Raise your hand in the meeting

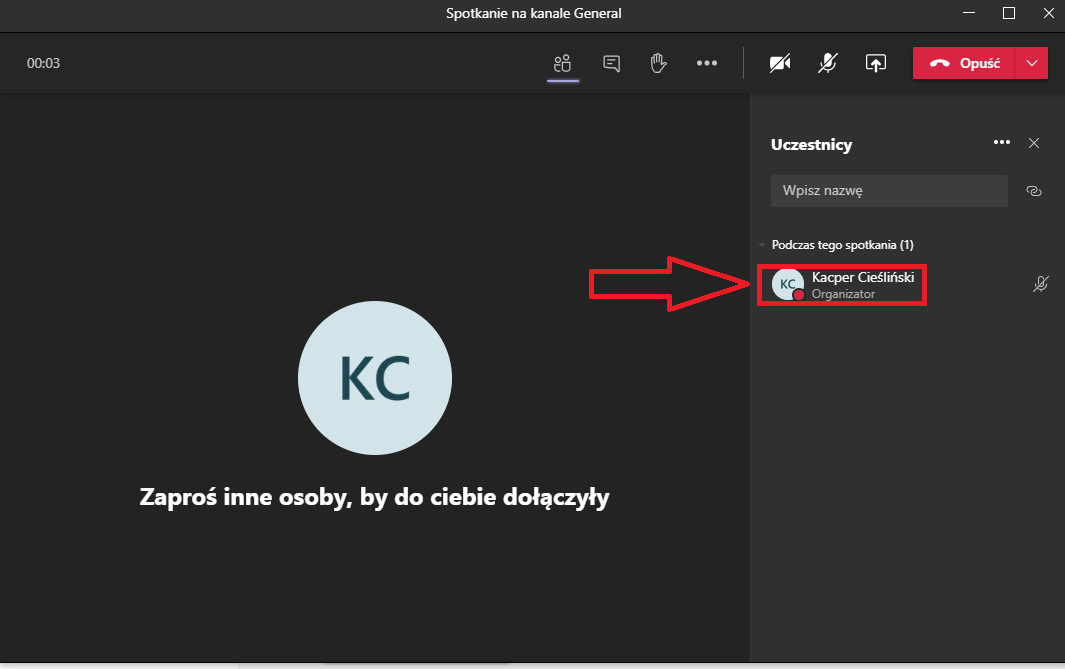(x=658, y=63)
